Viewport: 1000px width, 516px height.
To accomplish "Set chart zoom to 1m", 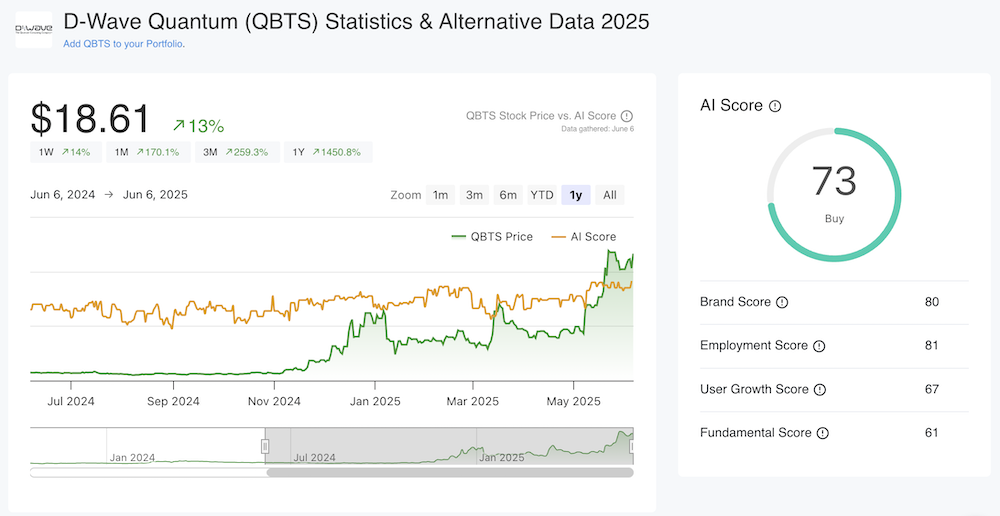I will 441,195.
